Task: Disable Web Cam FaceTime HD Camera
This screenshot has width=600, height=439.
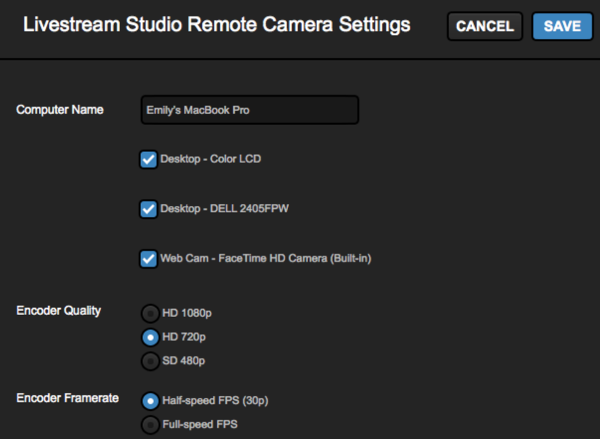Action: [148, 259]
